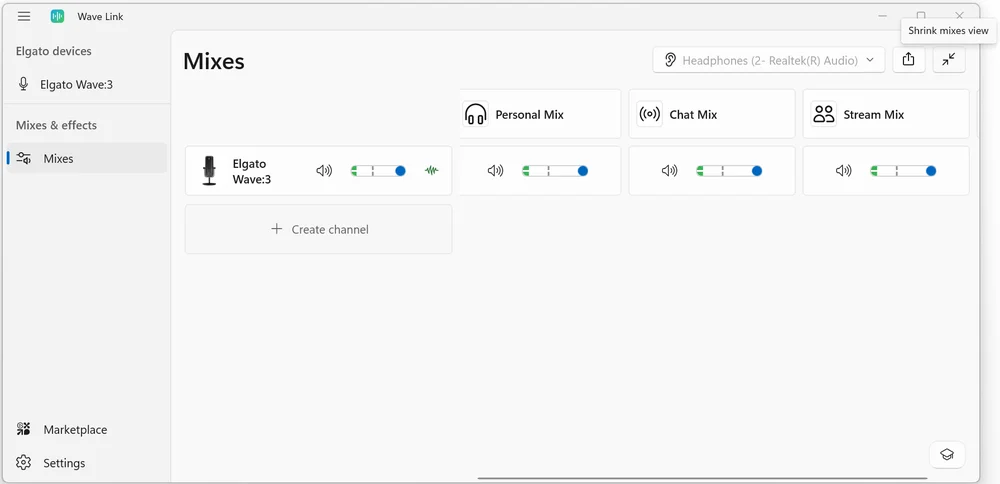
Task: Click the Elgato Wave:3 channel name
Action: point(252,172)
